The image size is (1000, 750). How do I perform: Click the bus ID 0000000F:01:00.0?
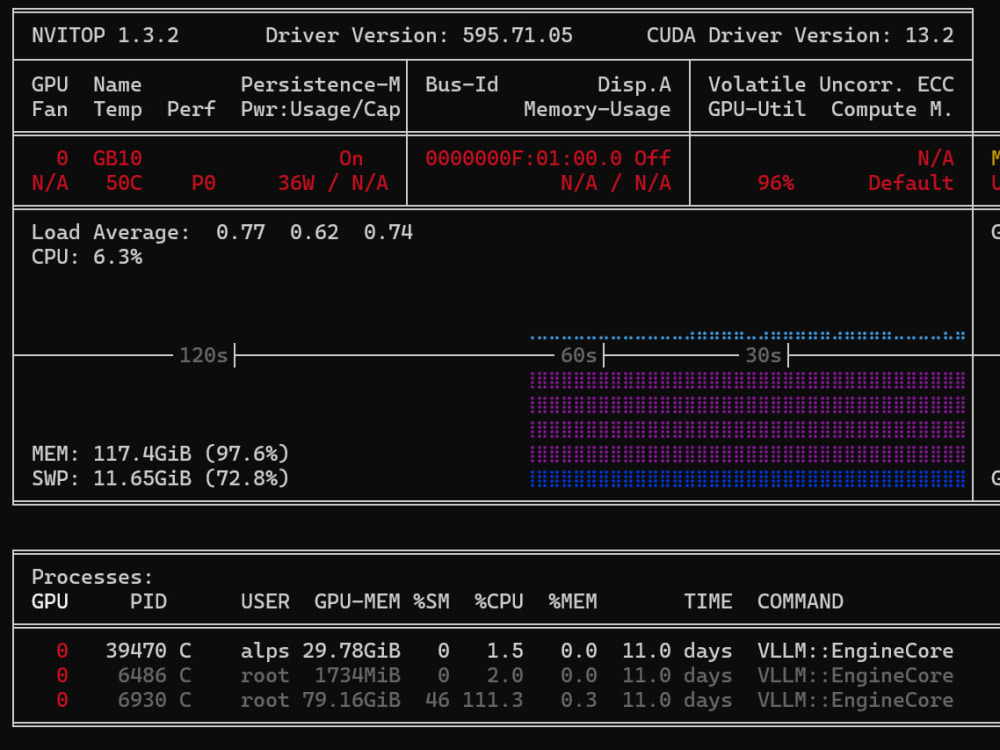524,158
